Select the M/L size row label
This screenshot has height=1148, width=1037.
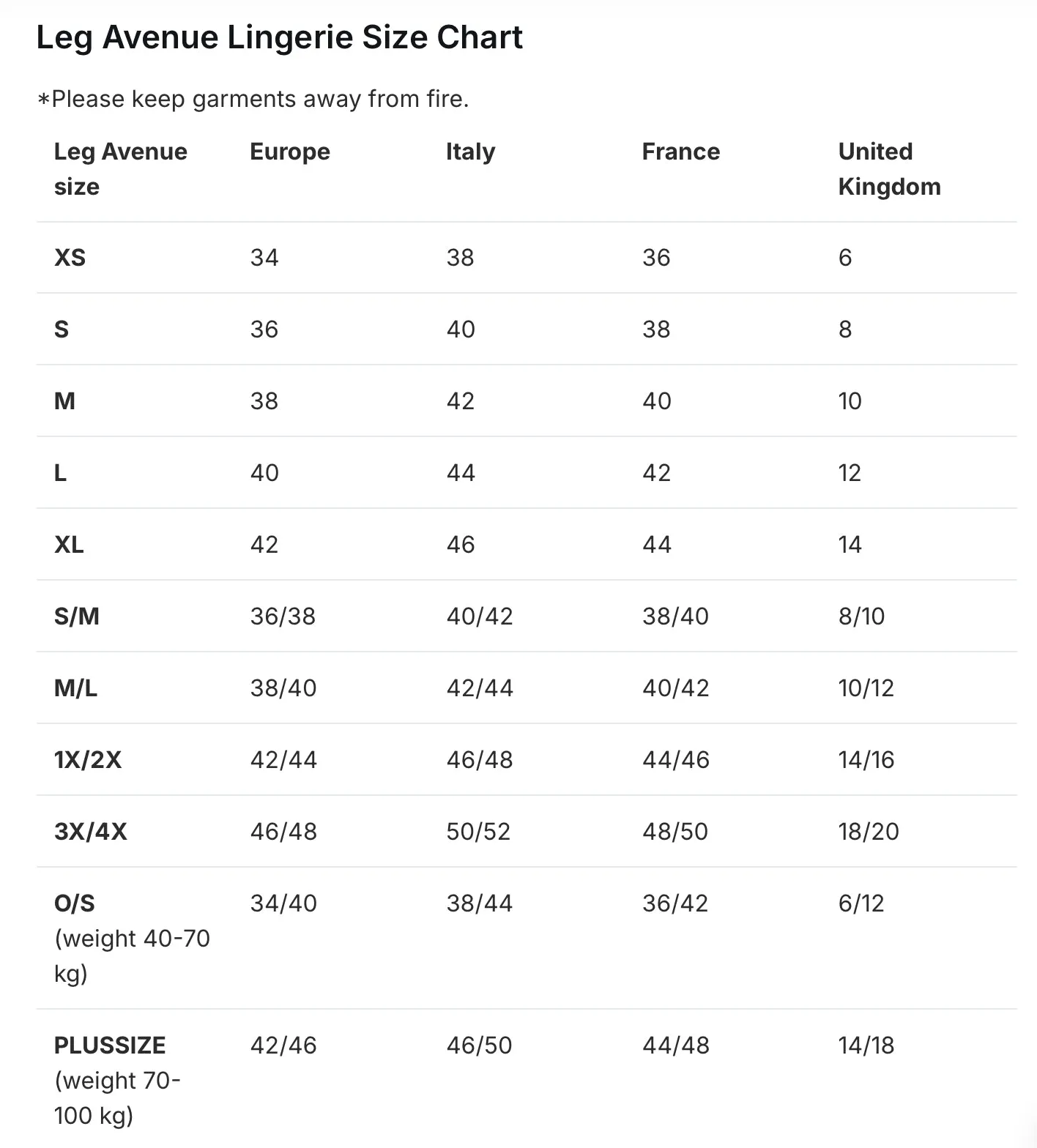[x=75, y=688]
